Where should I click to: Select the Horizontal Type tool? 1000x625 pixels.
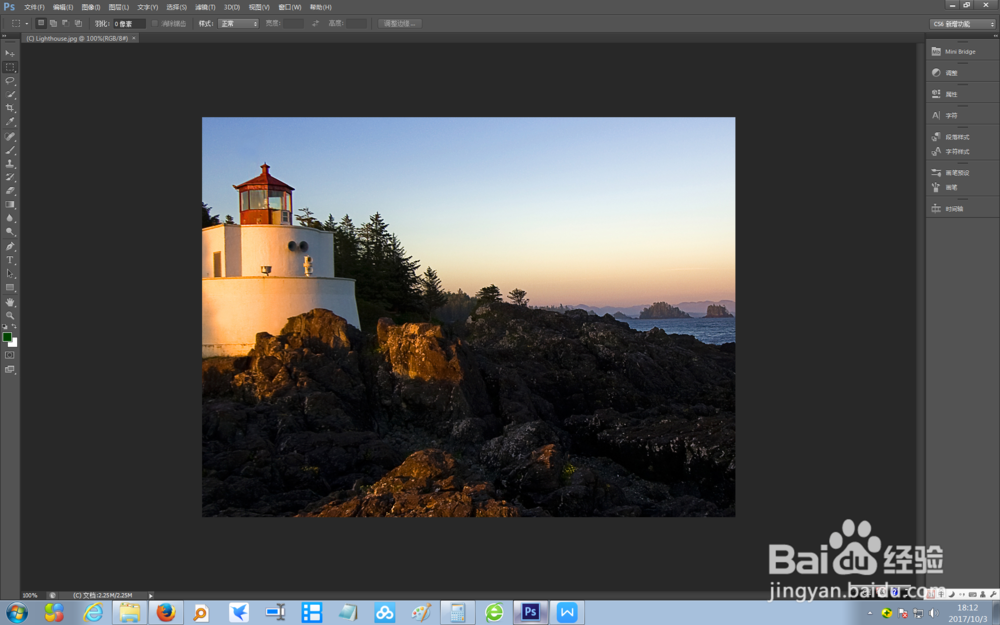tap(10, 260)
